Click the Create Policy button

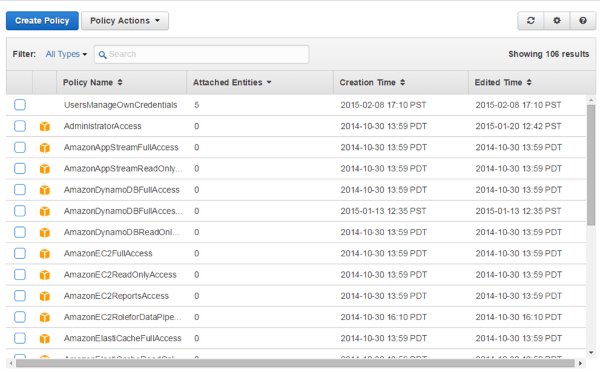tap(42, 21)
